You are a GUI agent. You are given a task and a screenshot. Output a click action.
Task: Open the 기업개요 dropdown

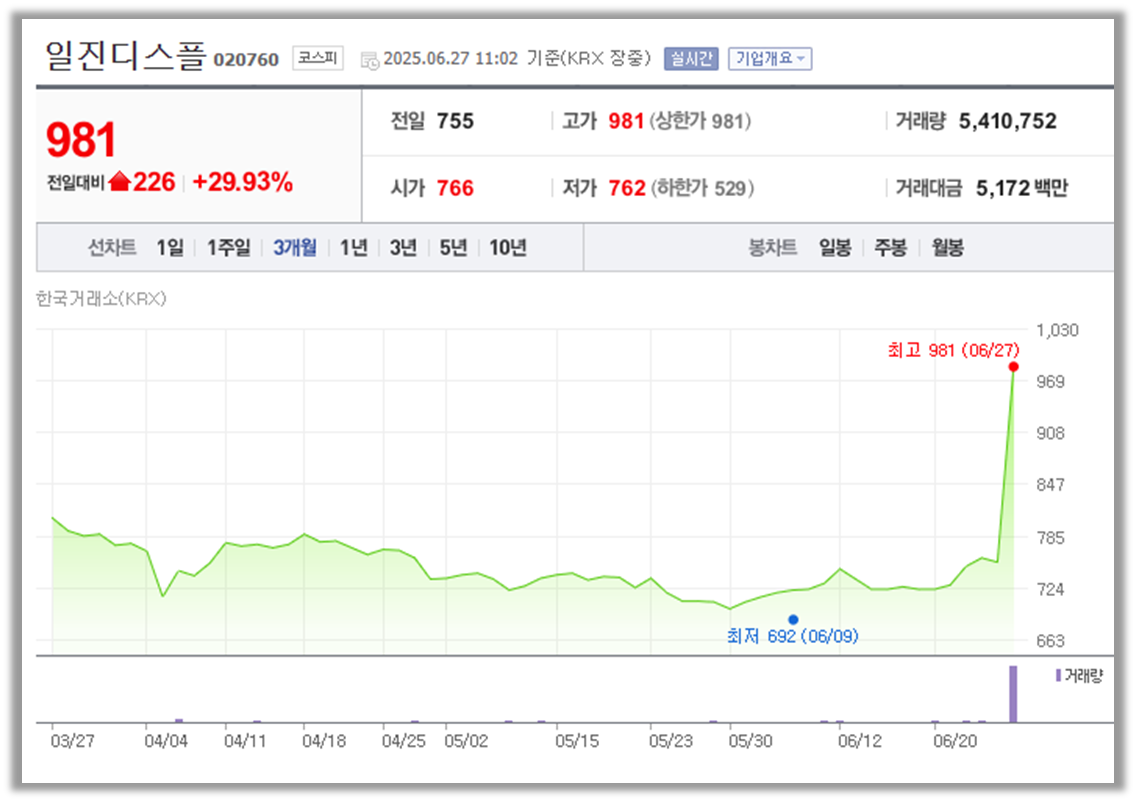[x=769, y=59]
